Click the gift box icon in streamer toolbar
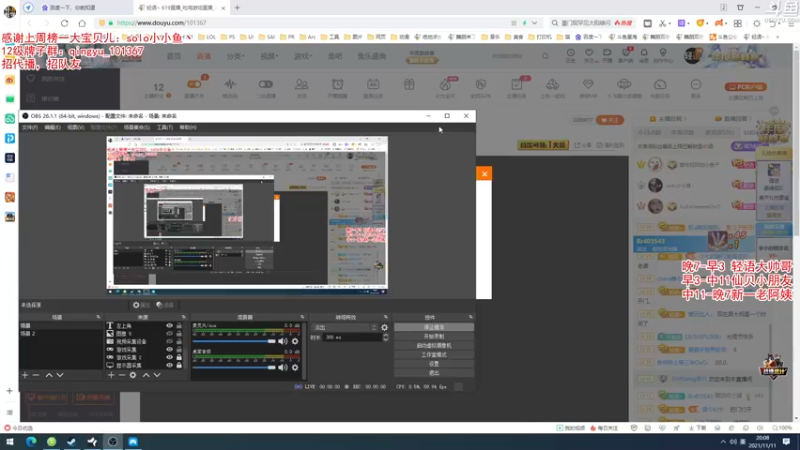The width and height of the screenshot is (800, 450). [x=409, y=85]
